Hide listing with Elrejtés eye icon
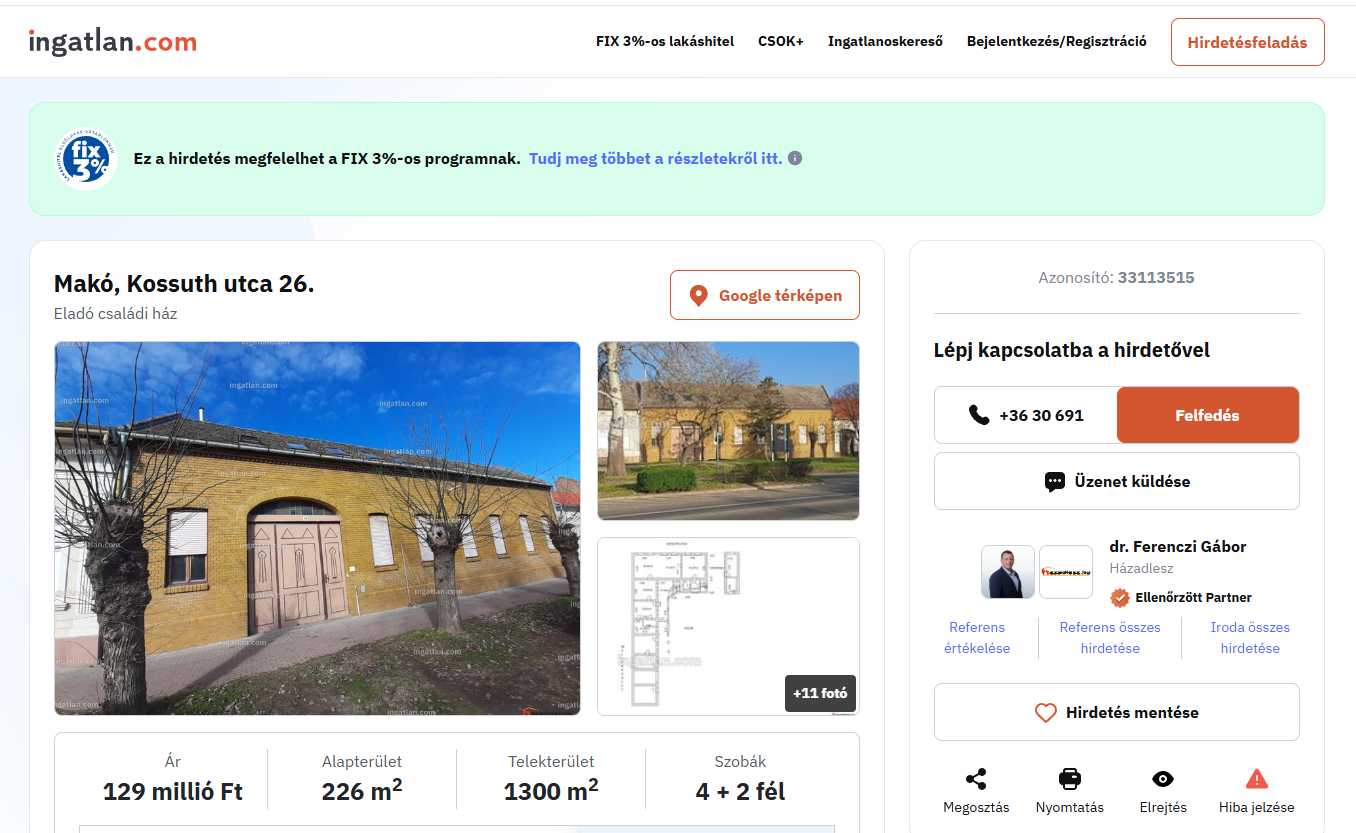1356x833 pixels. pos(1162,779)
